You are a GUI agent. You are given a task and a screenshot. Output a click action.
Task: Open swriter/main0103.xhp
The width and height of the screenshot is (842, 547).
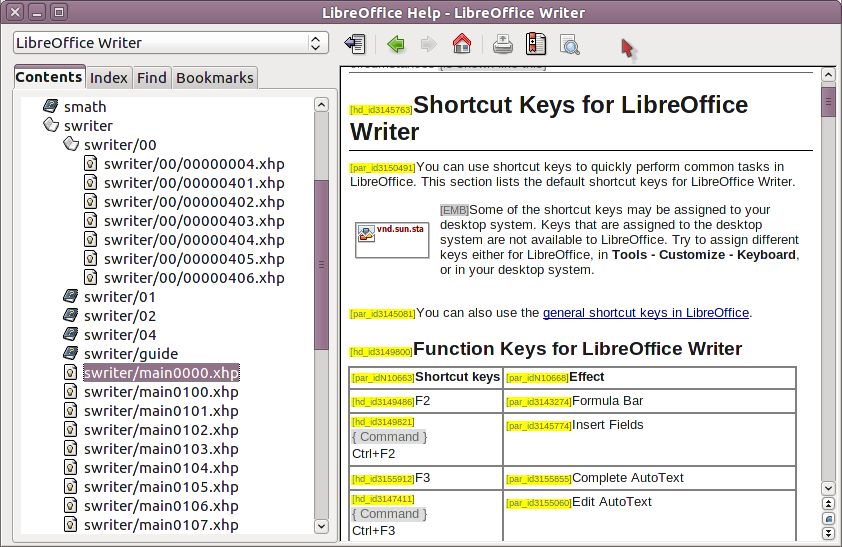[x=161, y=449]
